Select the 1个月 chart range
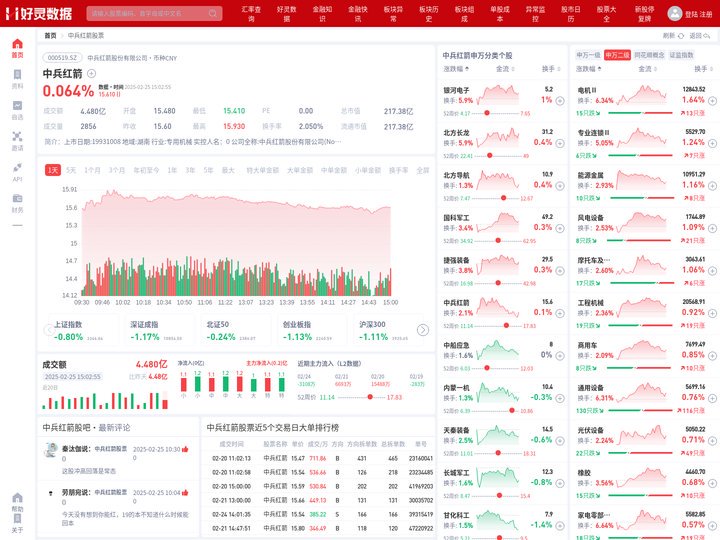The width and height of the screenshot is (720, 540). (92, 170)
